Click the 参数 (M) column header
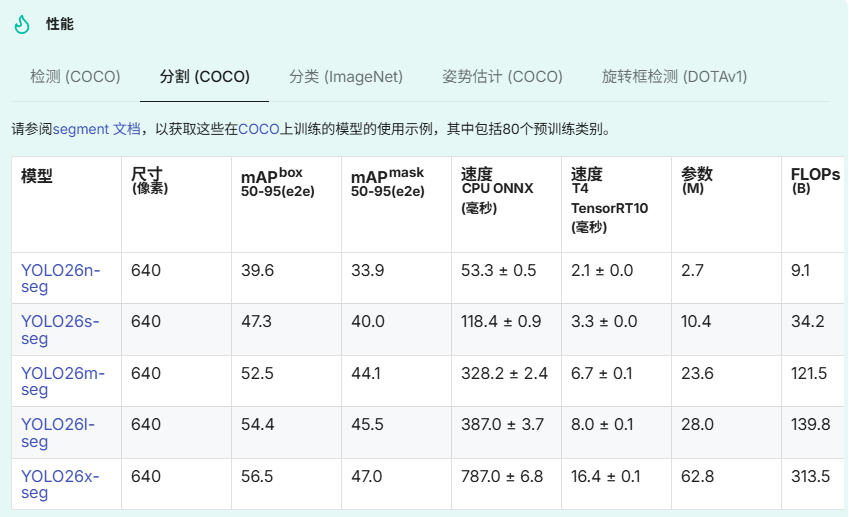Screen dimensions: 849x517 pos(697,180)
